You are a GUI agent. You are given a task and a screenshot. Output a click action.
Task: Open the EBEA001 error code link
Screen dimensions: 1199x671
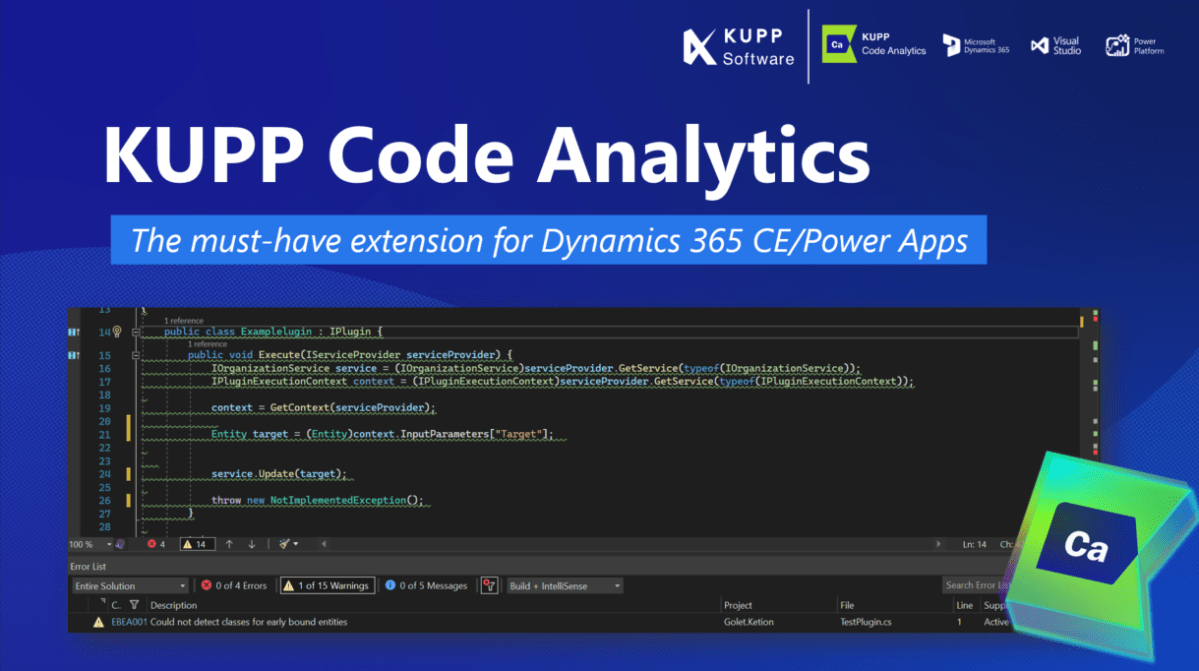(x=128, y=622)
